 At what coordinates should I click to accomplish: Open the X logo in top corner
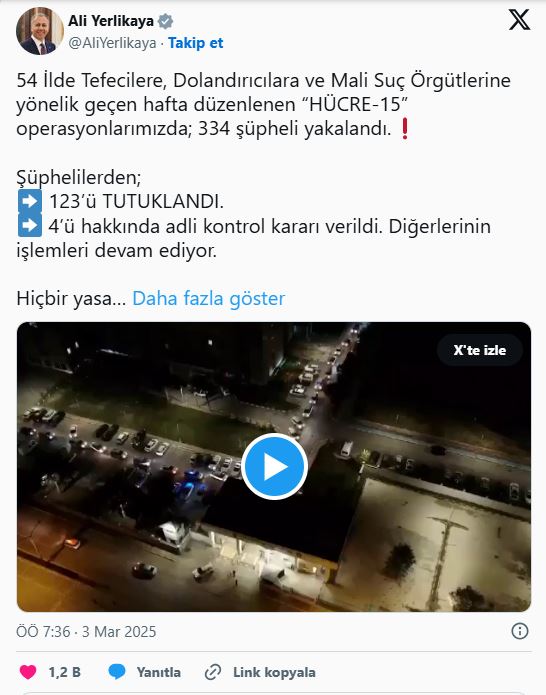519,20
